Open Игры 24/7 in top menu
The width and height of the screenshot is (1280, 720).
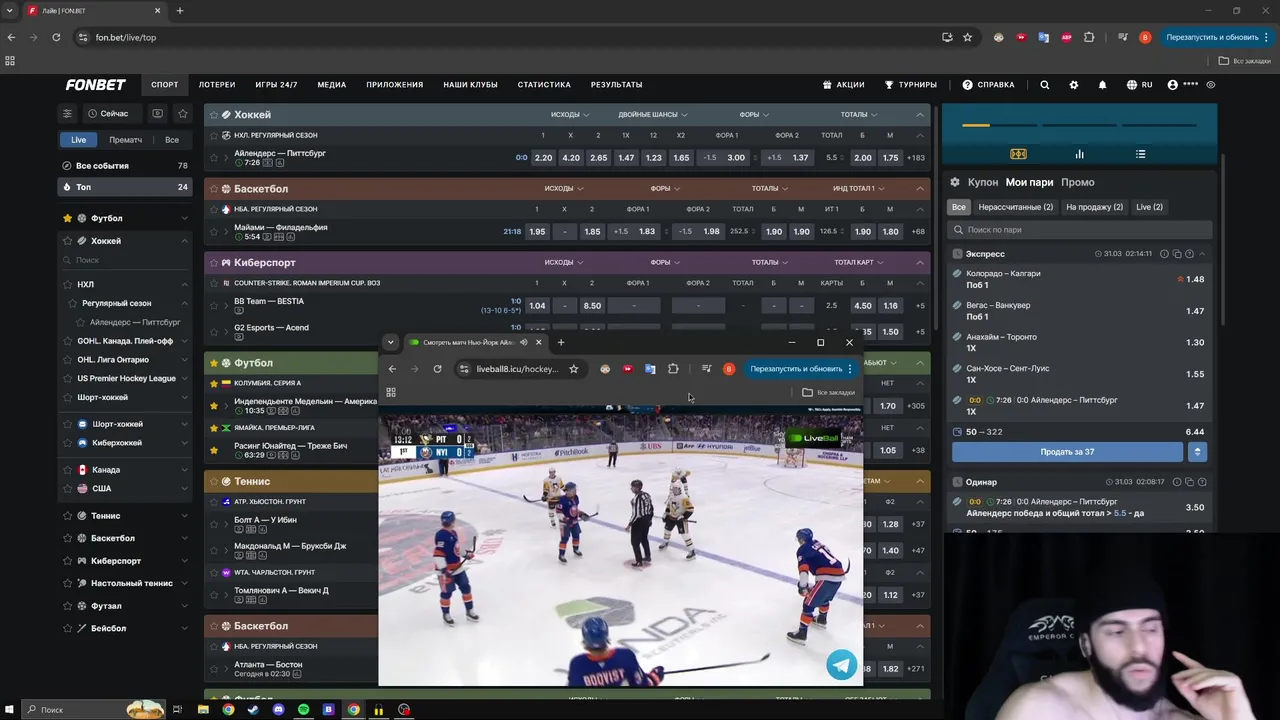(276, 85)
